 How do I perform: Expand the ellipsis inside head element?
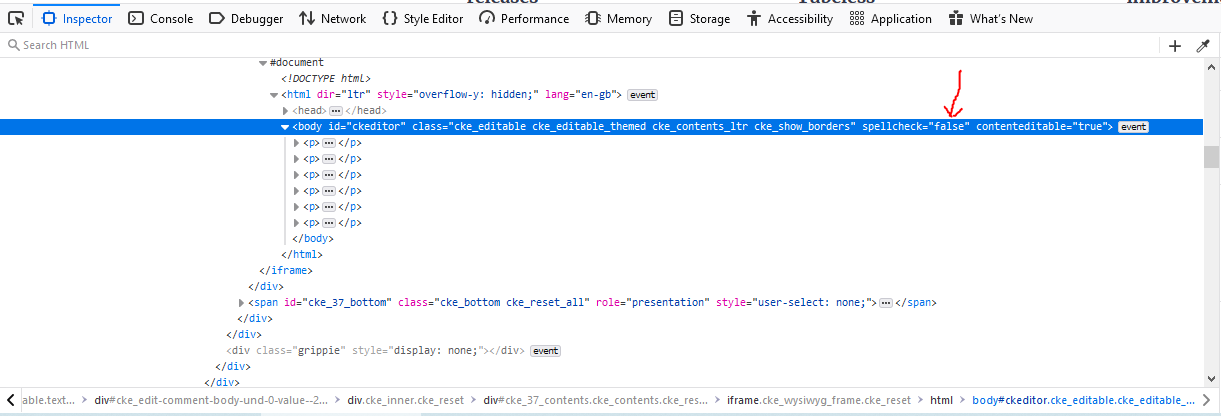[336, 111]
